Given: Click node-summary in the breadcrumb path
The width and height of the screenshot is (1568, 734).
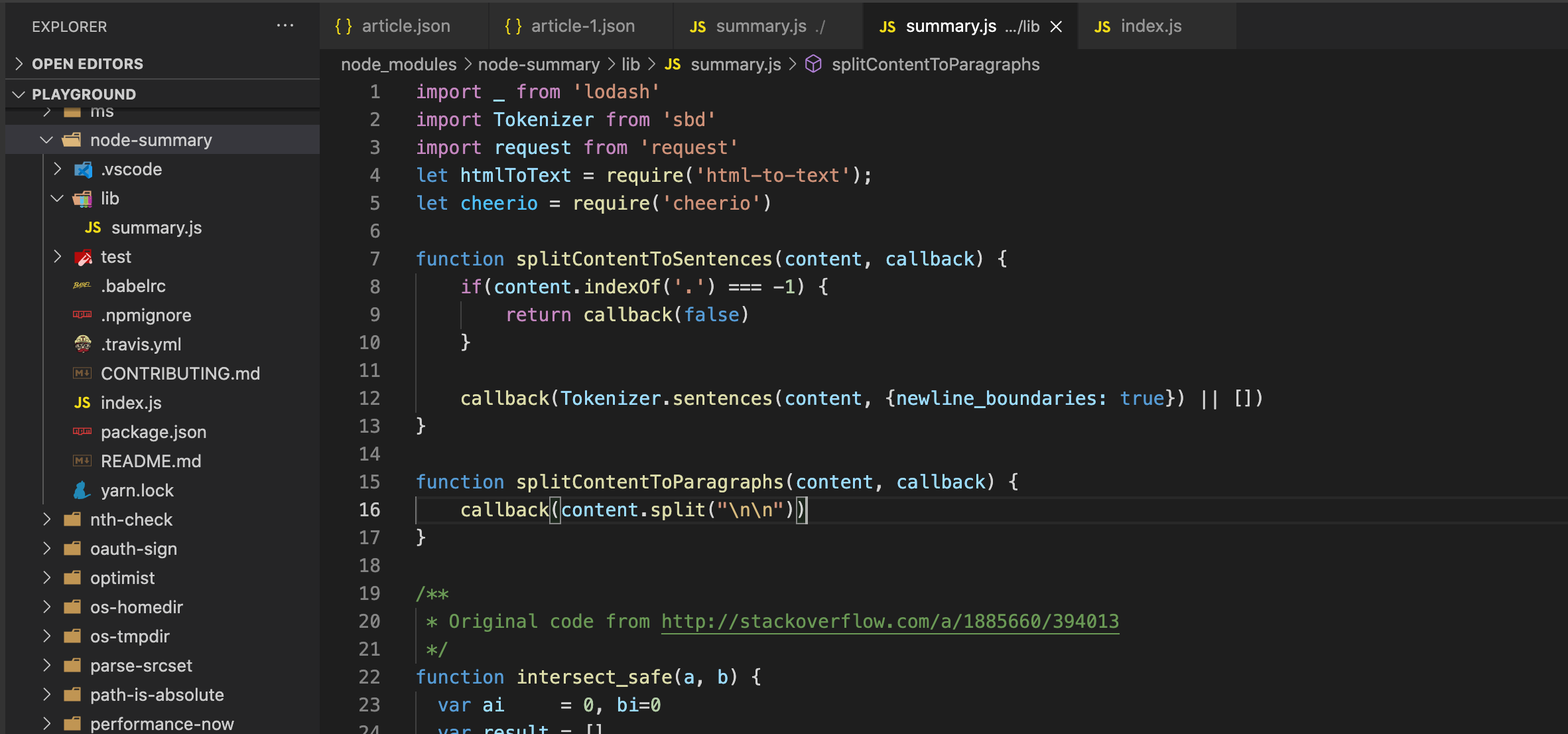Looking at the screenshot, I should [x=539, y=64].
